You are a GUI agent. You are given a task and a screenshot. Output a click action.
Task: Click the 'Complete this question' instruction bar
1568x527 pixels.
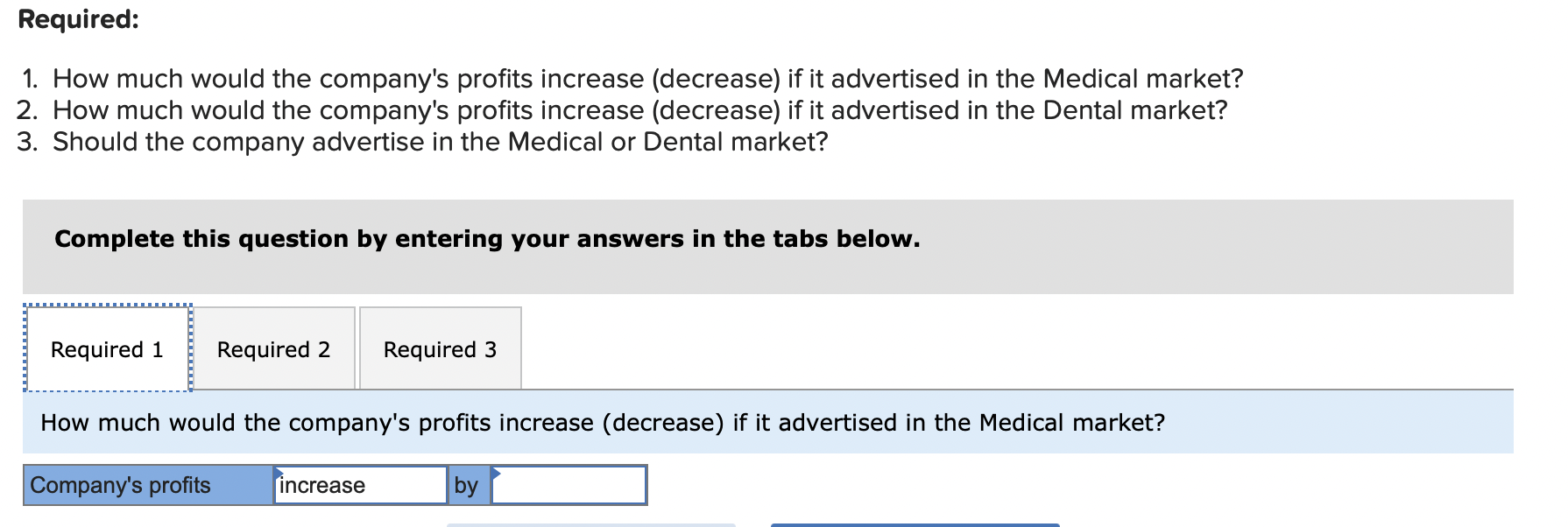(487, 238)
